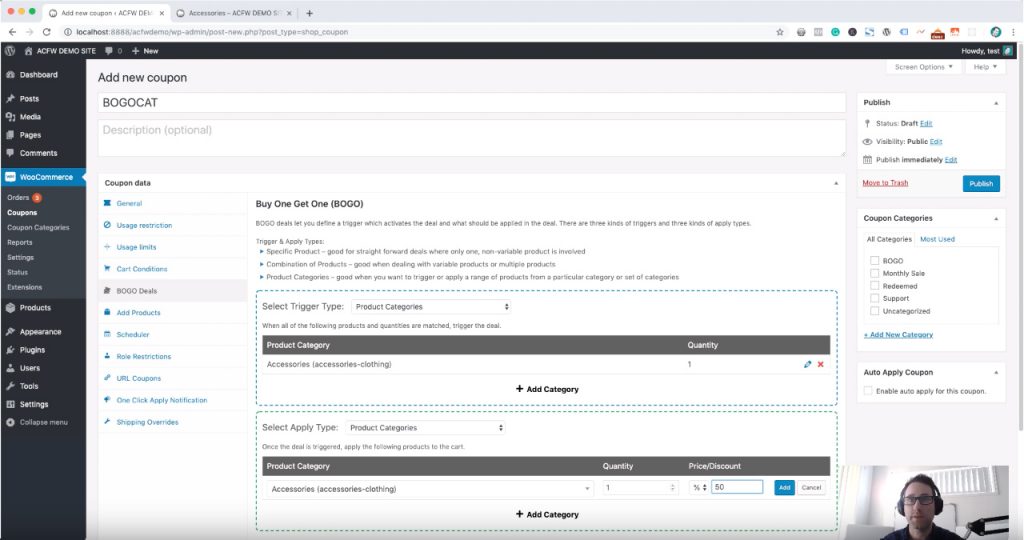1024x540 pixels.
Task: Switch to One Click Apply Notification tab
Action: [x=161, y=400]
